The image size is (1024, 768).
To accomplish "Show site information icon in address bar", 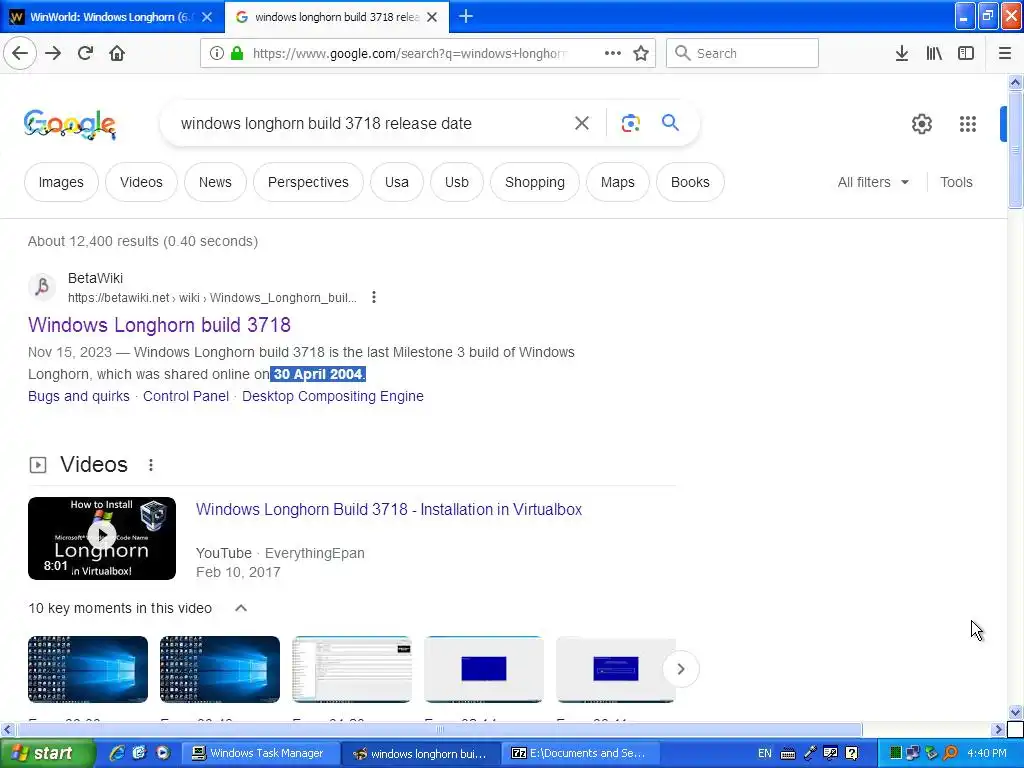I will pyautogui.click(x=217, y=53).
